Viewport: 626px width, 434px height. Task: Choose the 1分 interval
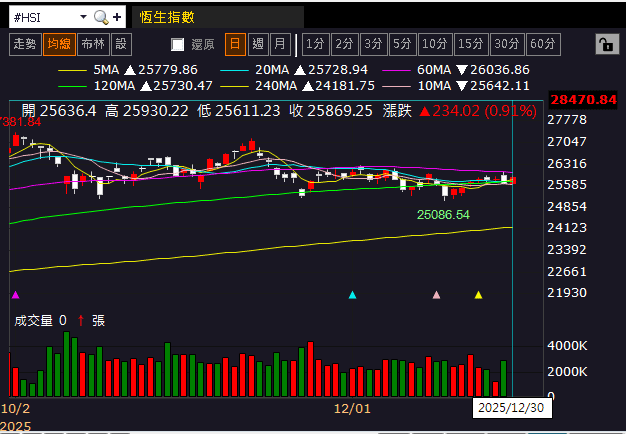click(x=315, y=44)
